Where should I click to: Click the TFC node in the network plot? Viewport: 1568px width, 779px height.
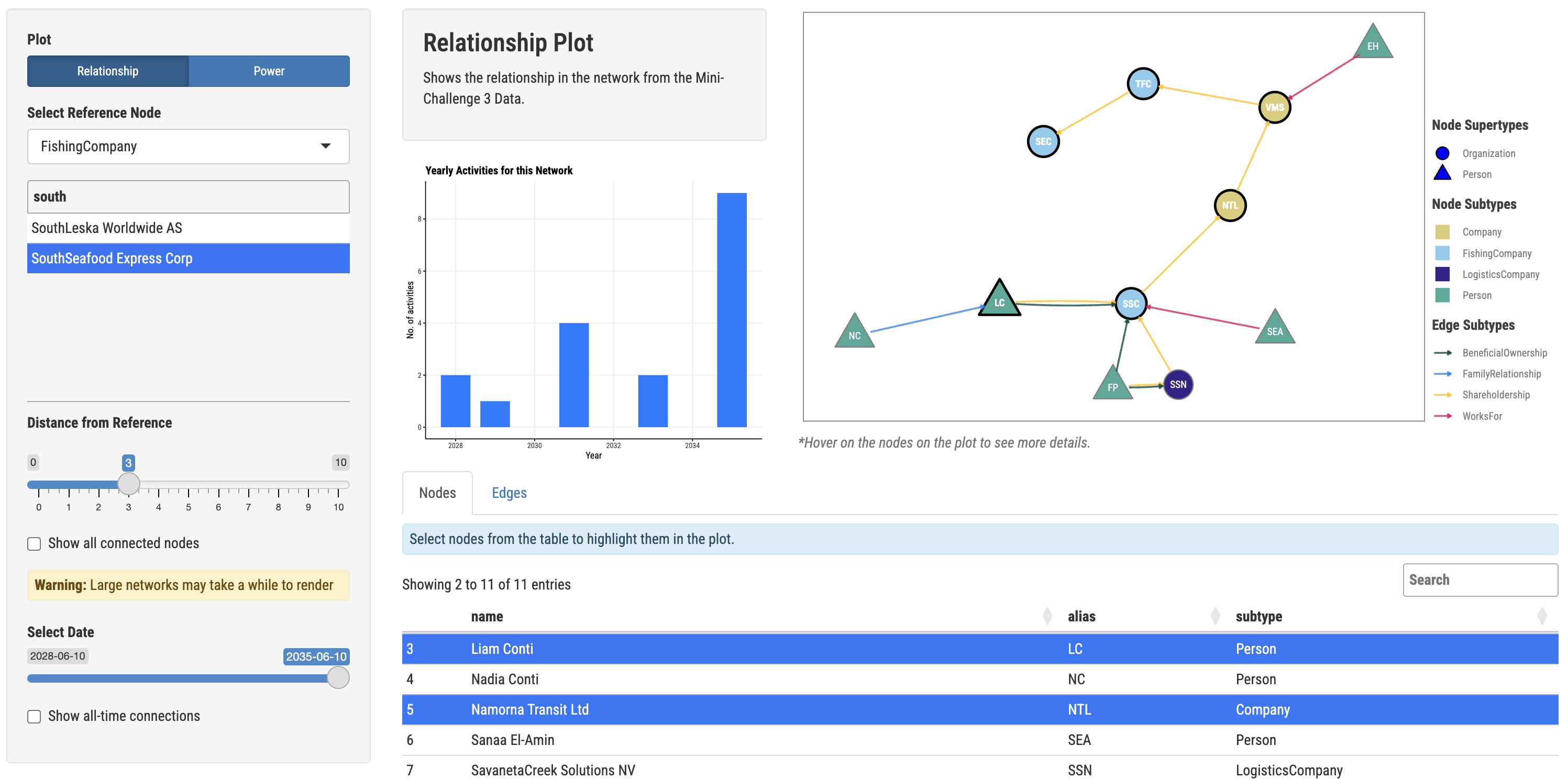1143,84
